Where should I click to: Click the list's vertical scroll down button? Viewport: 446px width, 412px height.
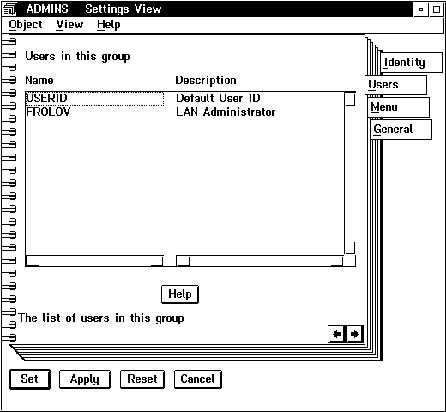(350, 248)
